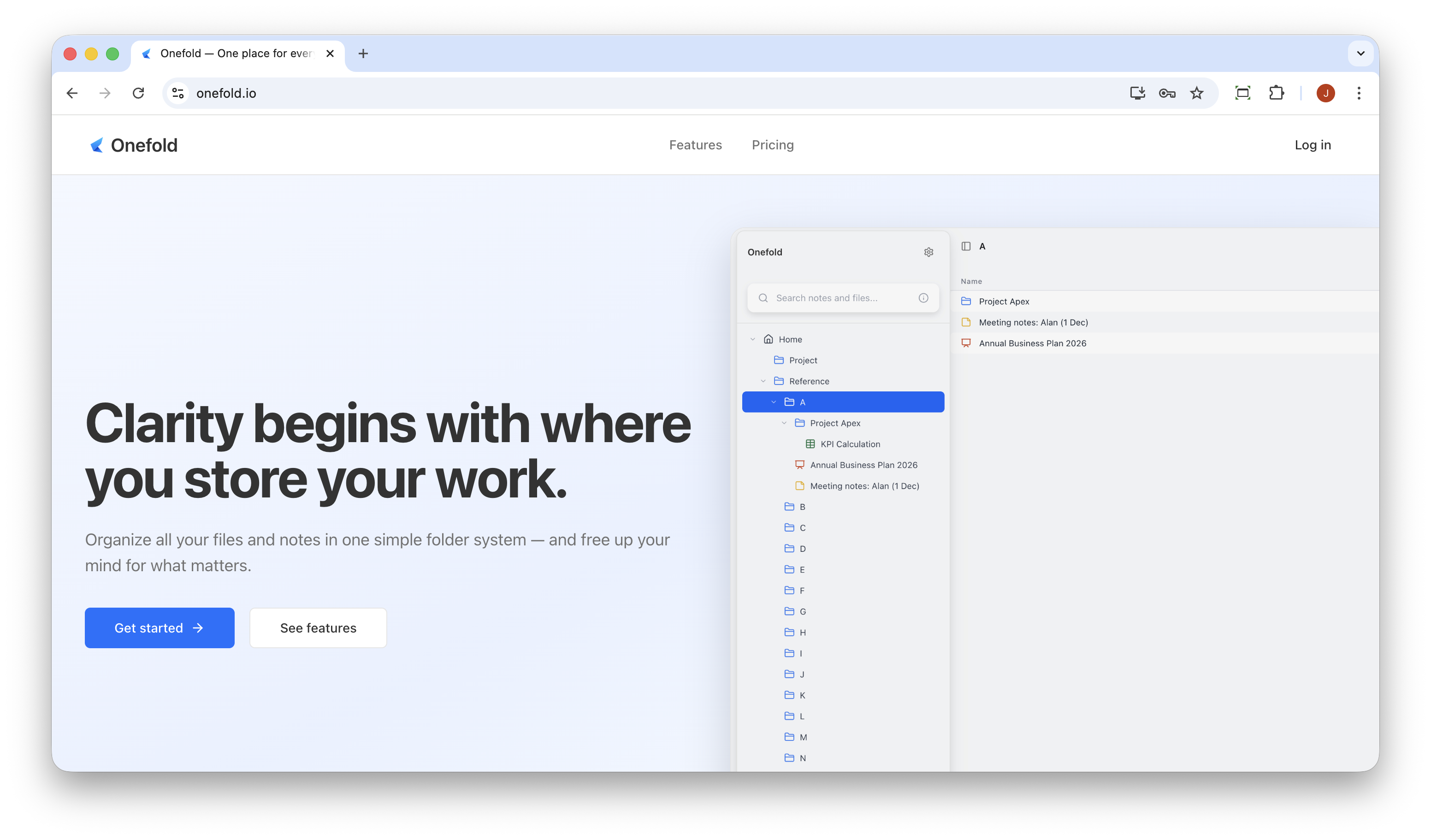The image size is (1431, 840).
Task: Click the Get started button
Action: coord(160,628)
